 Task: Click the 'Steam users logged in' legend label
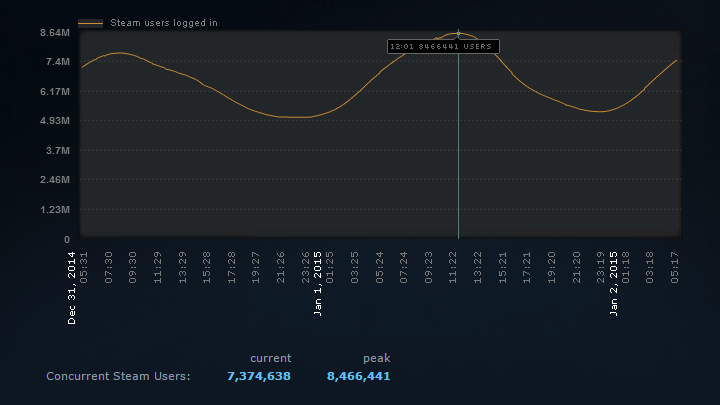tap(163, 23)
